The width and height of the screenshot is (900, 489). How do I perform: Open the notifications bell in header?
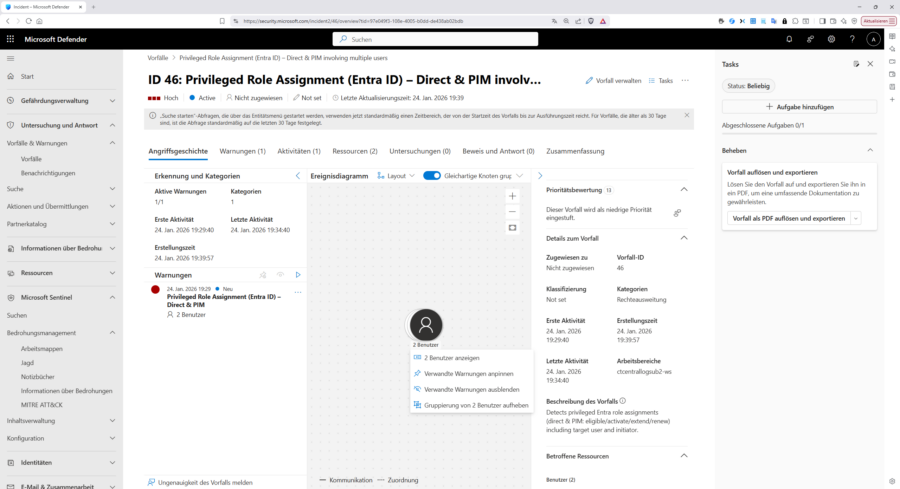[x=789, y=39]
